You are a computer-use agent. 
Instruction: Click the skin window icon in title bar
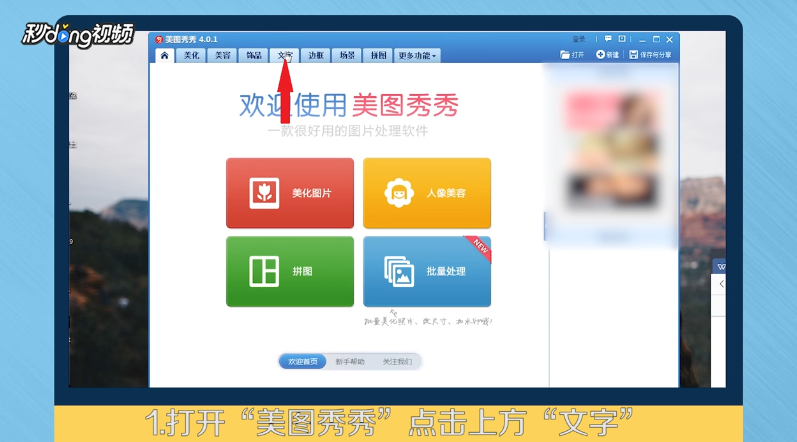point(622,39)
